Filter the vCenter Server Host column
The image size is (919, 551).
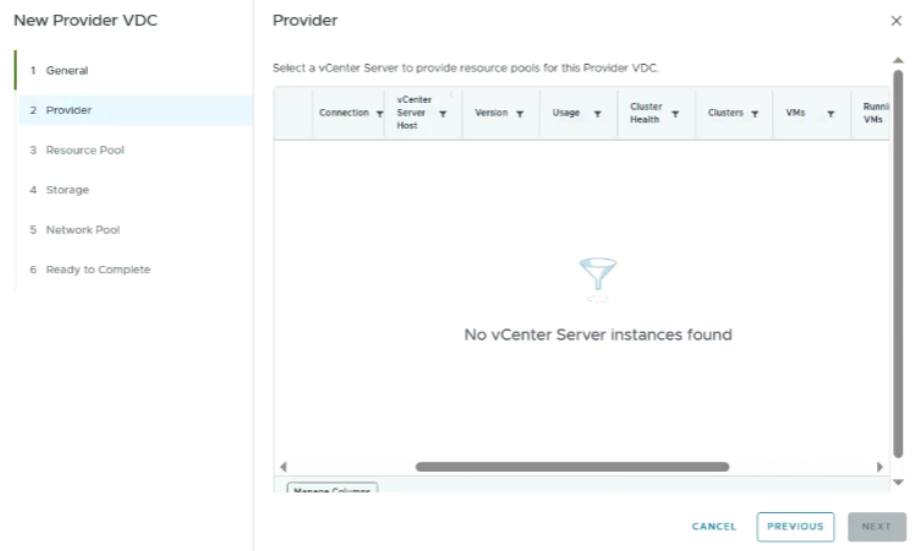(443, 114)
